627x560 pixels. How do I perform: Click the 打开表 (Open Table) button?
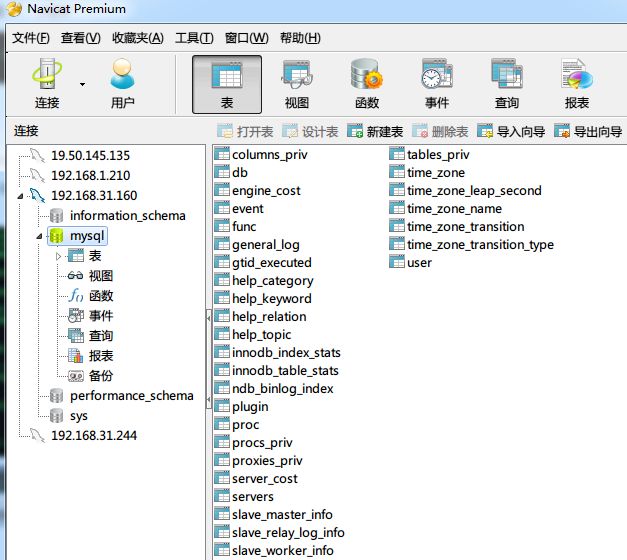[245, 131]
